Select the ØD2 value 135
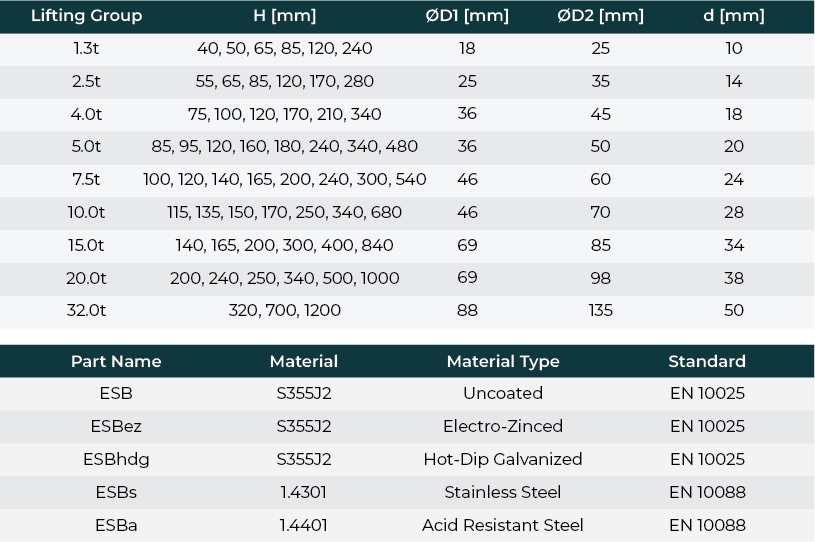 pos(600,311)
